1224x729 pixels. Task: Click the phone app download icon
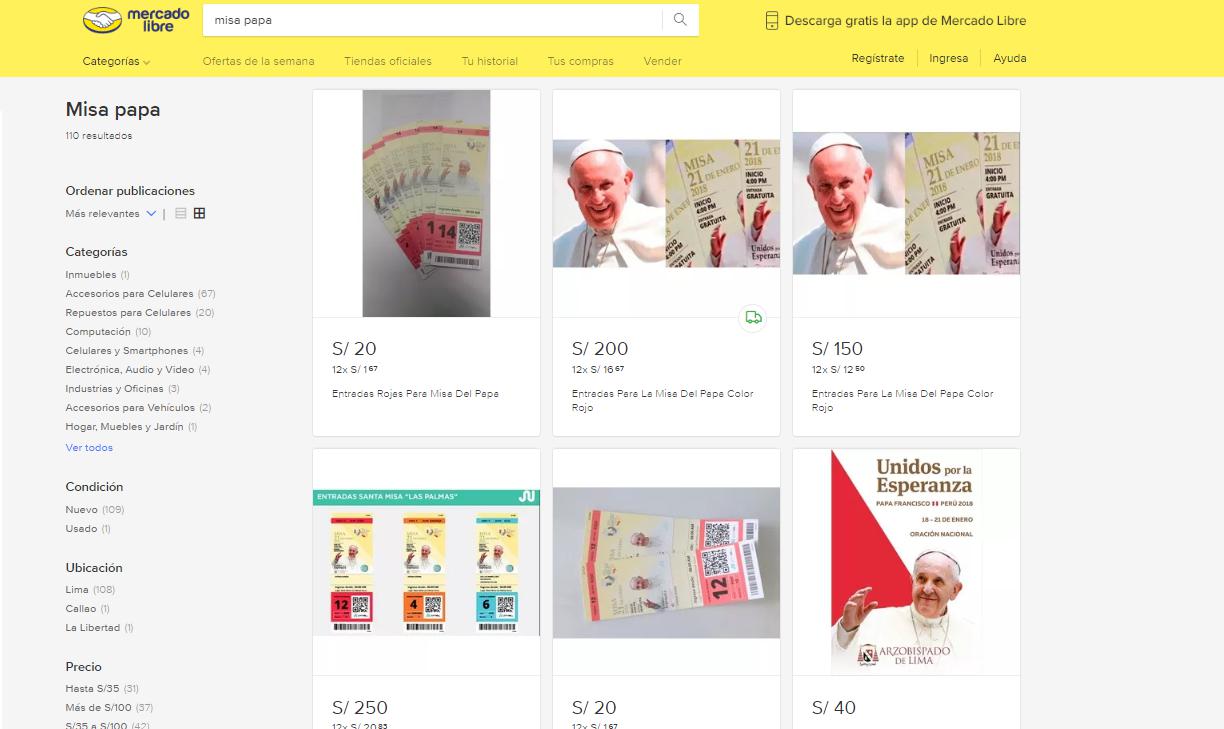771,20
